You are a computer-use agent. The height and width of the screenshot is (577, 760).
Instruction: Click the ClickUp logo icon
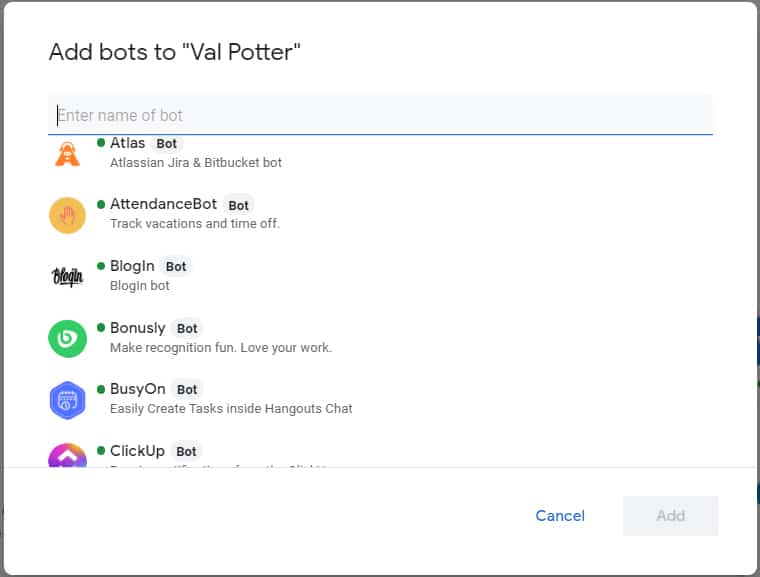click(x=68, y=457)
